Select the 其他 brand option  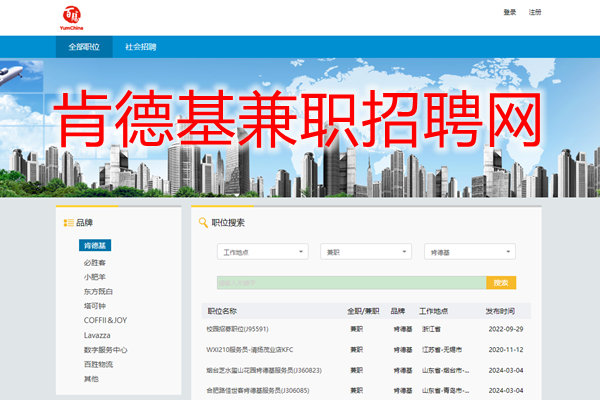tap(91, 379)
